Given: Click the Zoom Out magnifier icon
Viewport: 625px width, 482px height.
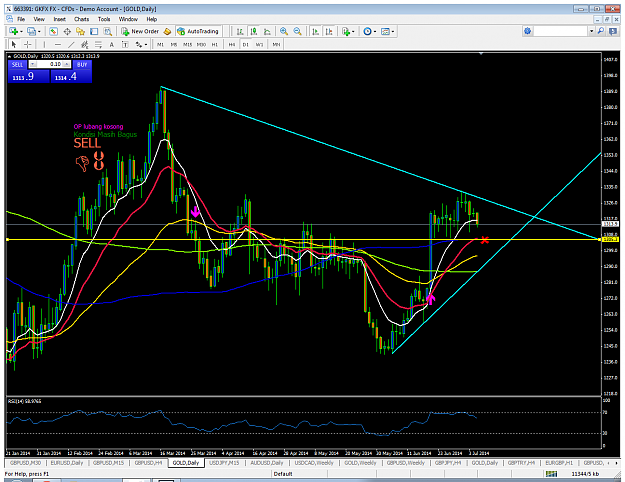Looking at the screenshot, I should click(297, 31).
